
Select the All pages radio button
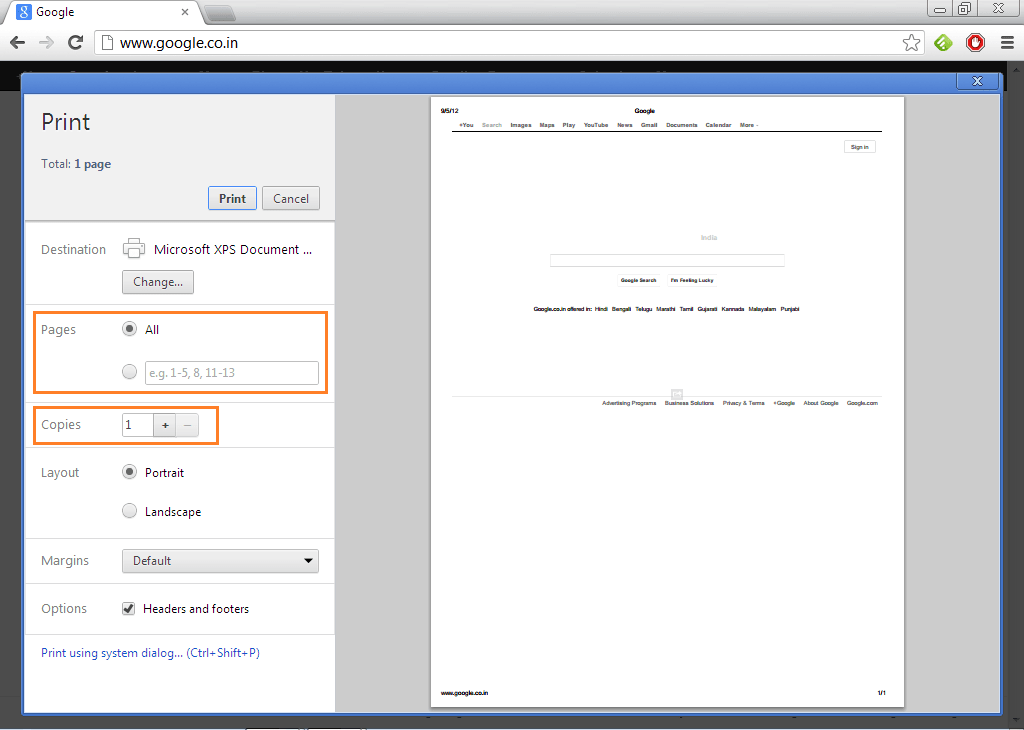coord(129,329)
